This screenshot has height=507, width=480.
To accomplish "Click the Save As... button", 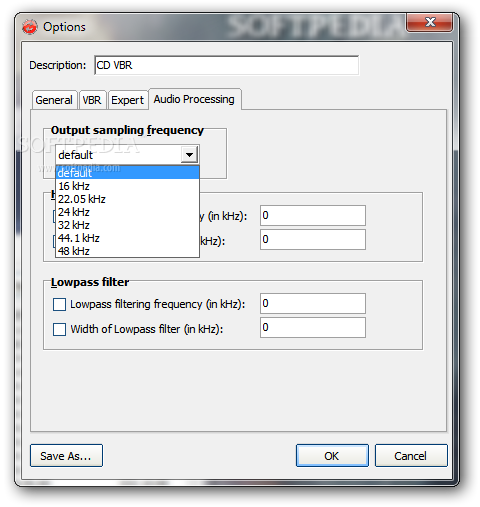I will [x=66, y=456].
